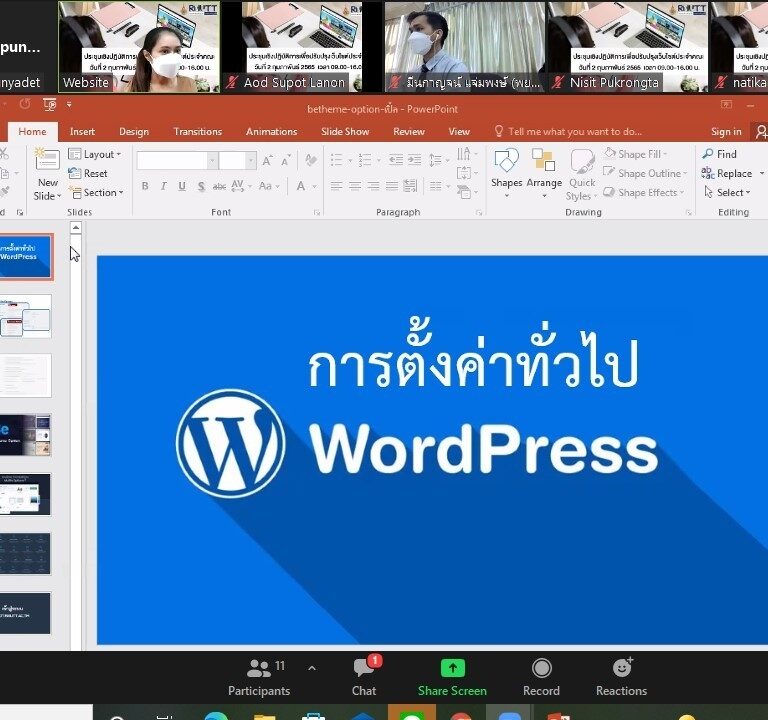Toggle Bold formatting
The width and height of the screenshot is (768, 720).
pyautogui.click(x=145, y=186)
